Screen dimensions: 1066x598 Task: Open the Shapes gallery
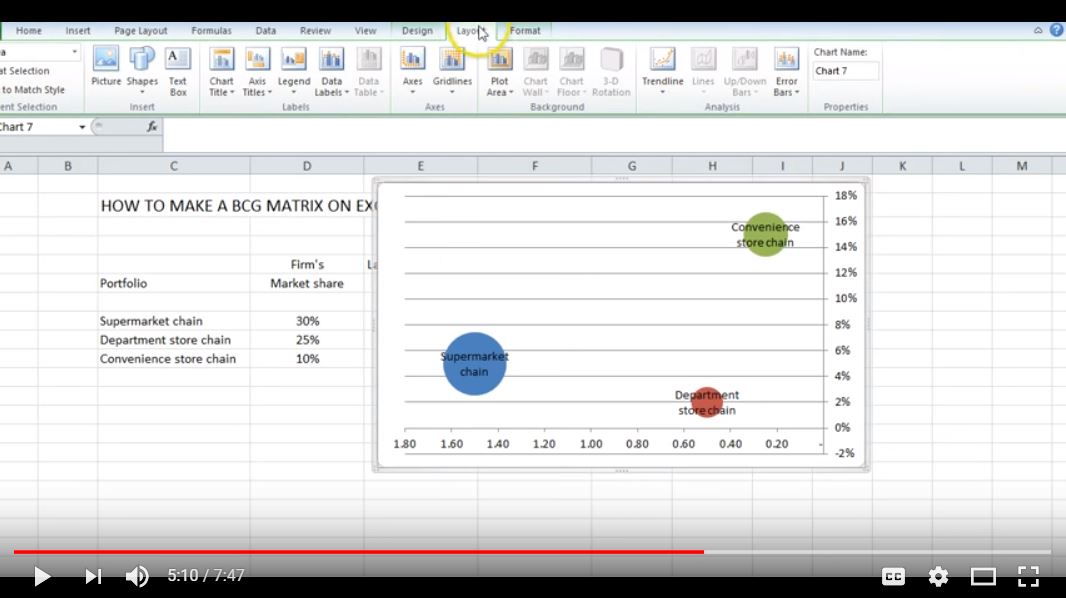[x=143, y=68]
